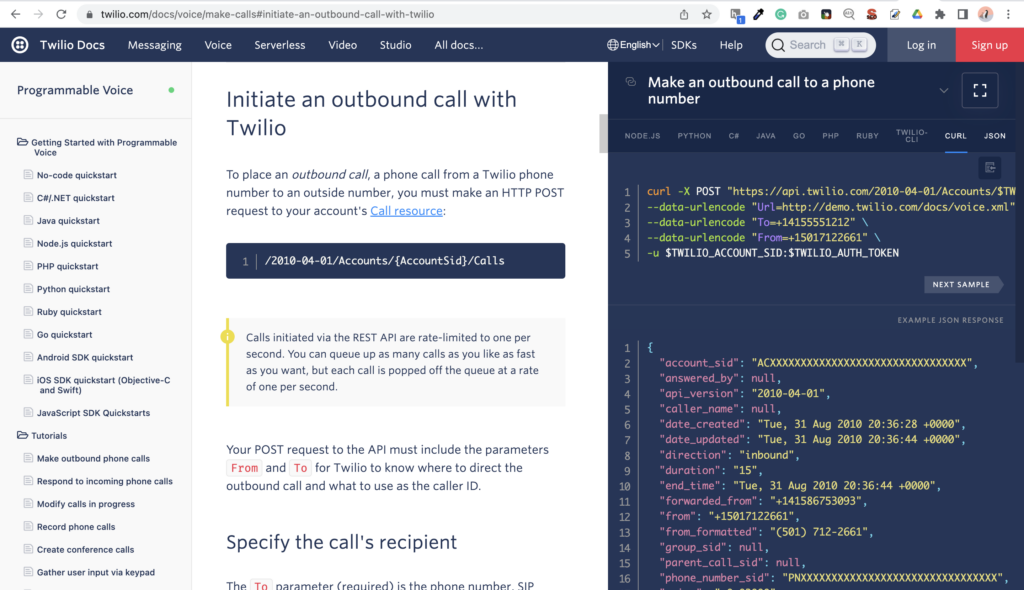Open Grammarly from the browser toolbar
The width and height of the screenshot is (1024, 590).
coord(779,14)
